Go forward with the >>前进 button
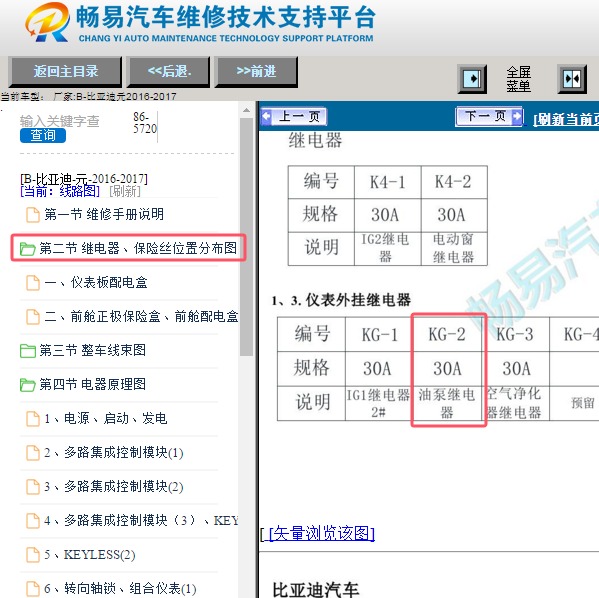Screen dimensions: 599x598 coord(256,71)
